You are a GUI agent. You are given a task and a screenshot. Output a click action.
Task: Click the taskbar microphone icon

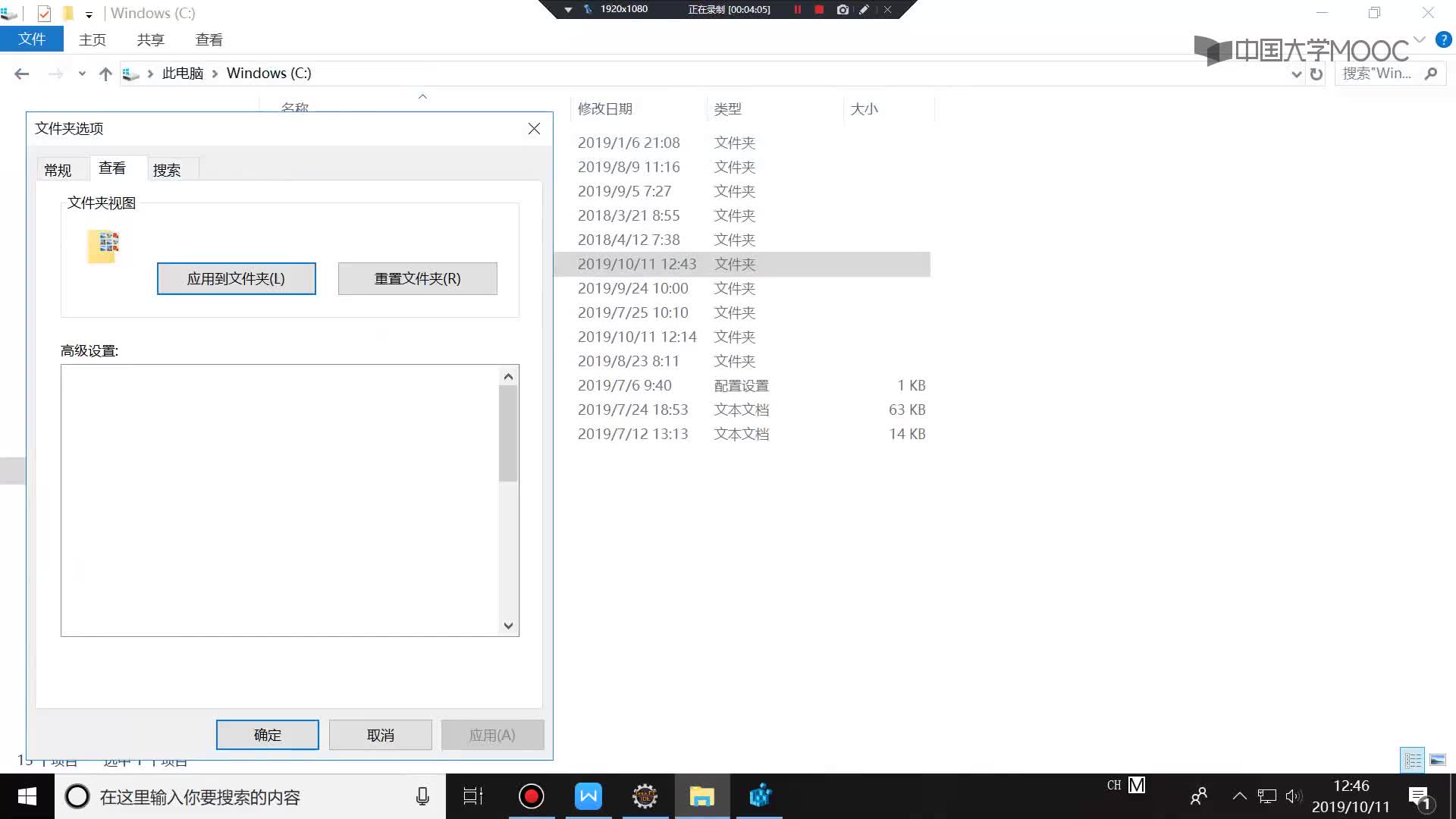coord(422,796)
